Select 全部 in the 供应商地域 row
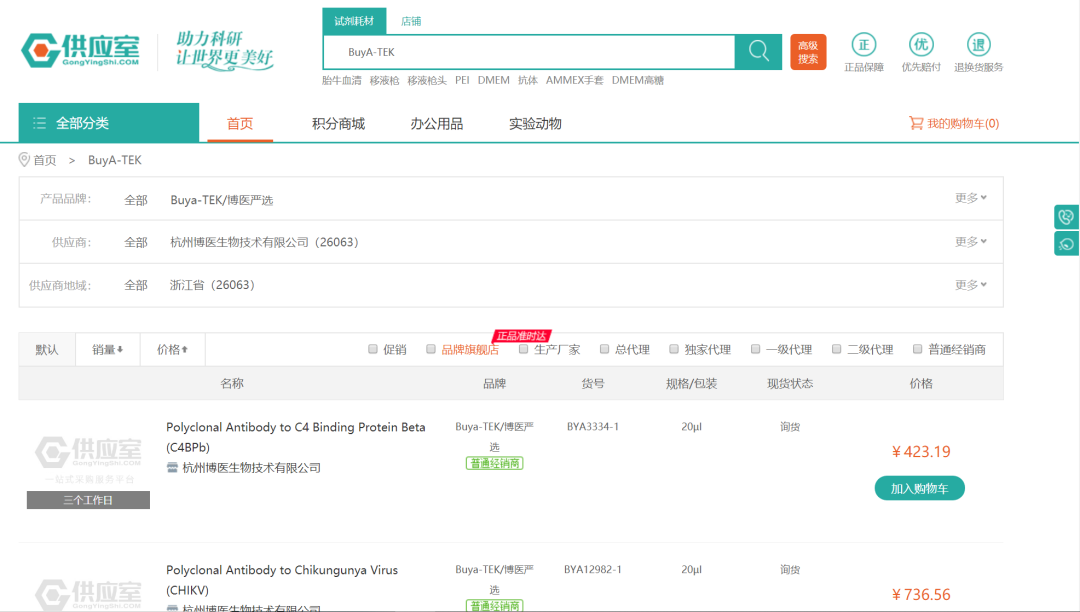Image resolution: width=1080 pixels, height=612 pixels. coord(136,285)
